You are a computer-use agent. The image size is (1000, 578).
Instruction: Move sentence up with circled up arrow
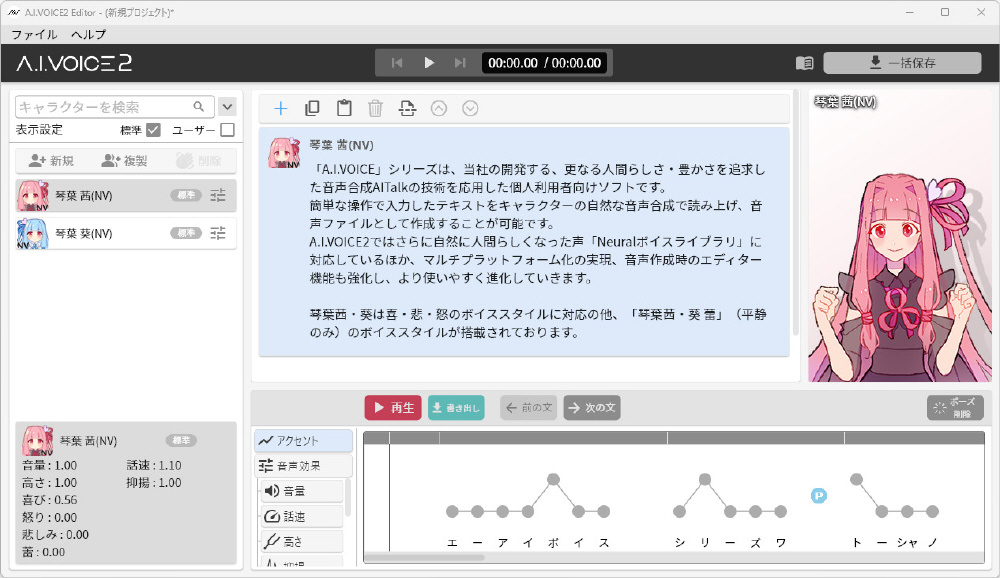(438, 108)
